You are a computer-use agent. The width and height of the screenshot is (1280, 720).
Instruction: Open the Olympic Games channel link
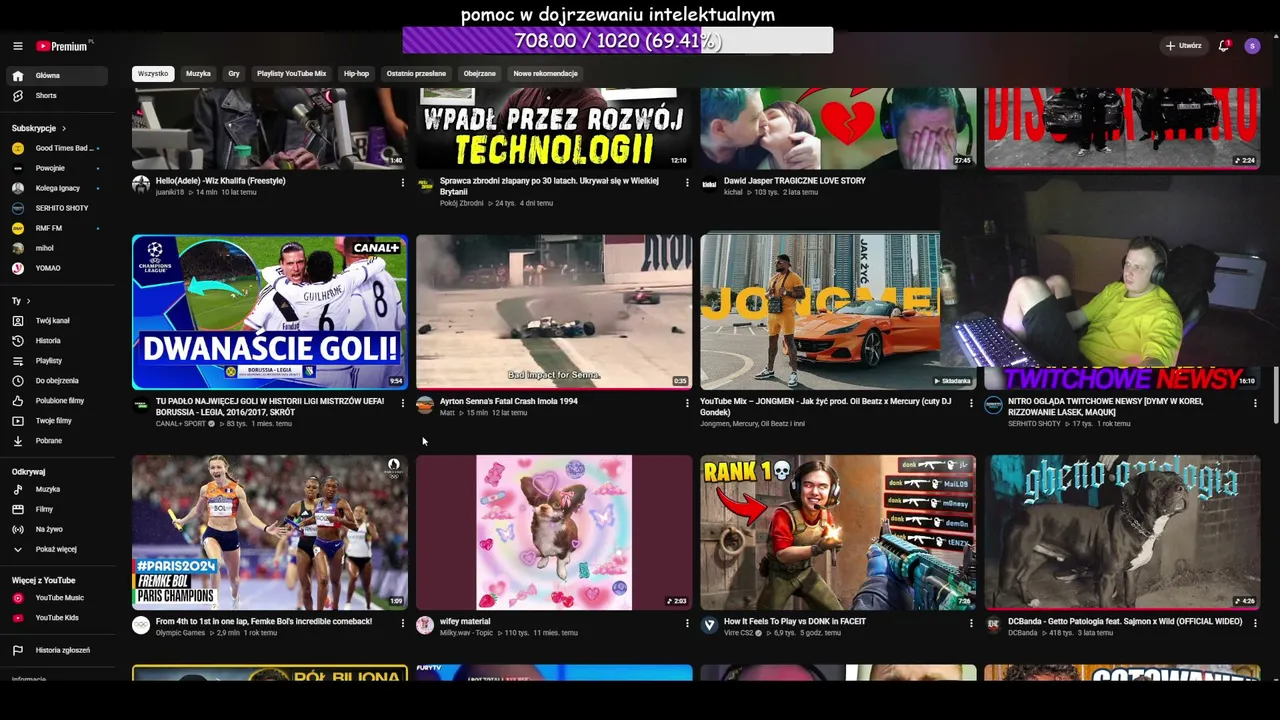180,633
